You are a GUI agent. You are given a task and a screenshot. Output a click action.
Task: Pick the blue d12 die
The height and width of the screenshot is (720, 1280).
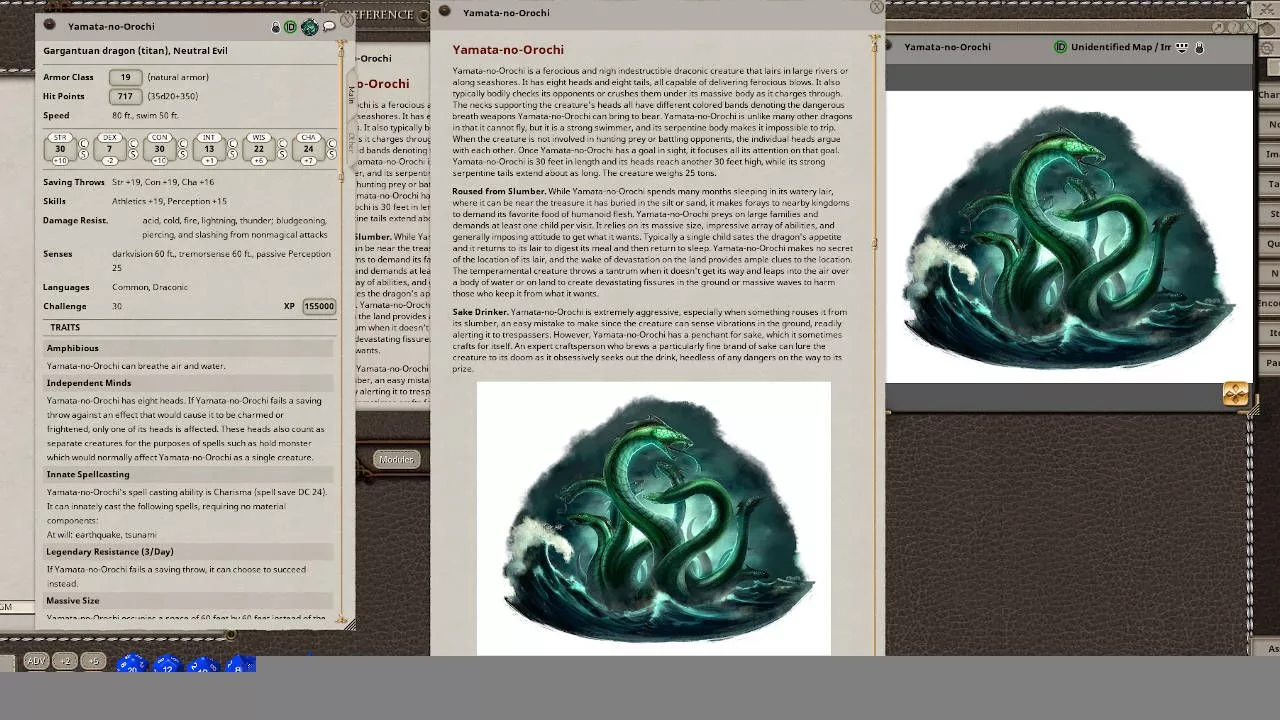click(x=167, y=664)
